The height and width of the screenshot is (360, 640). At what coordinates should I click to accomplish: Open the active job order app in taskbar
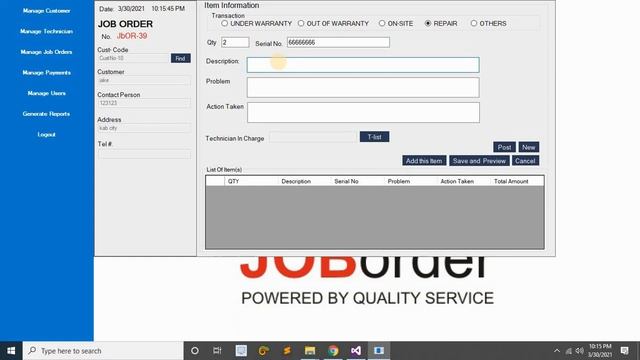[x=379, y=351]
